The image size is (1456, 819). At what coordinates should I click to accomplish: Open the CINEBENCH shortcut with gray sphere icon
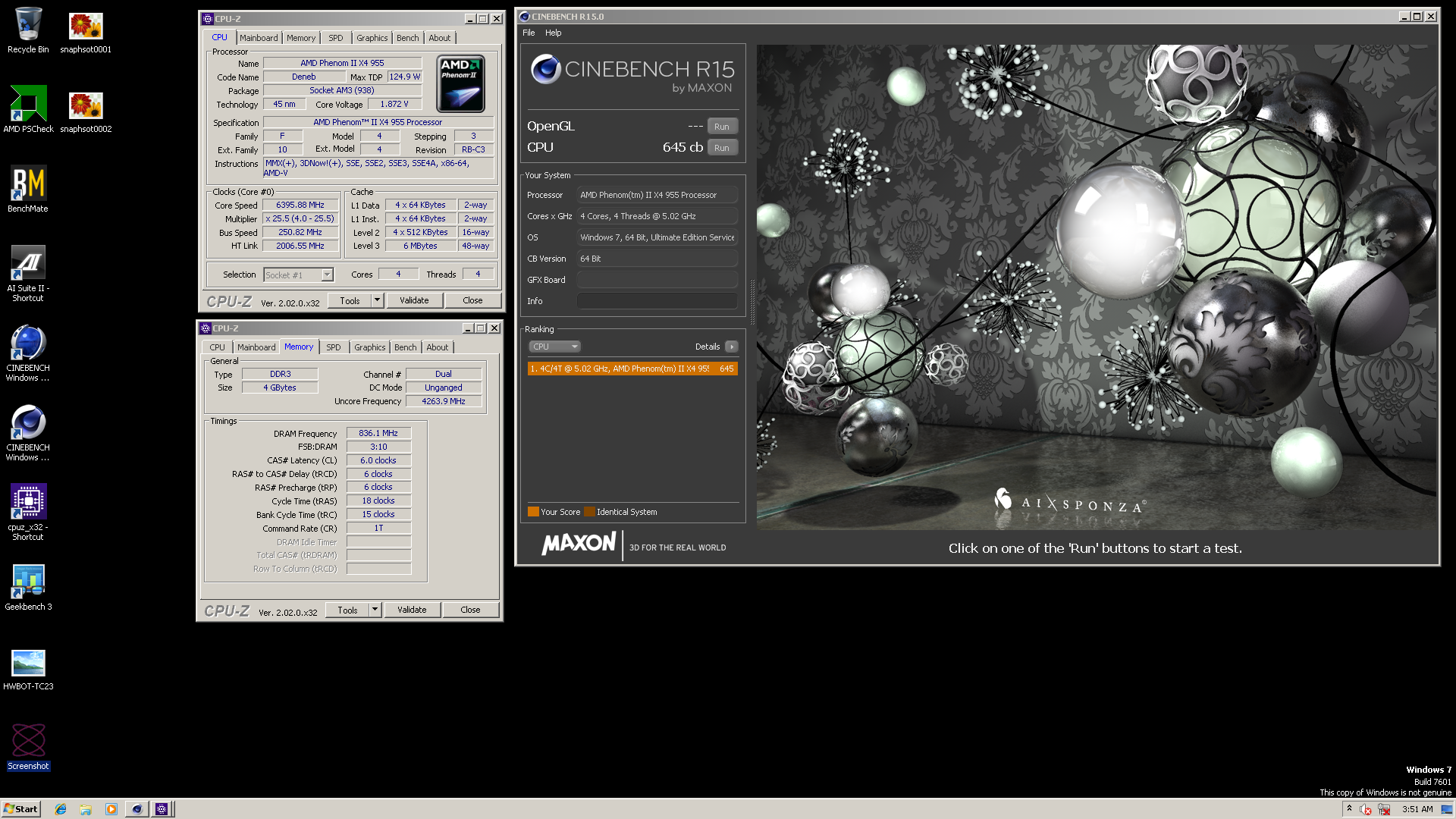tap(28, 432)
